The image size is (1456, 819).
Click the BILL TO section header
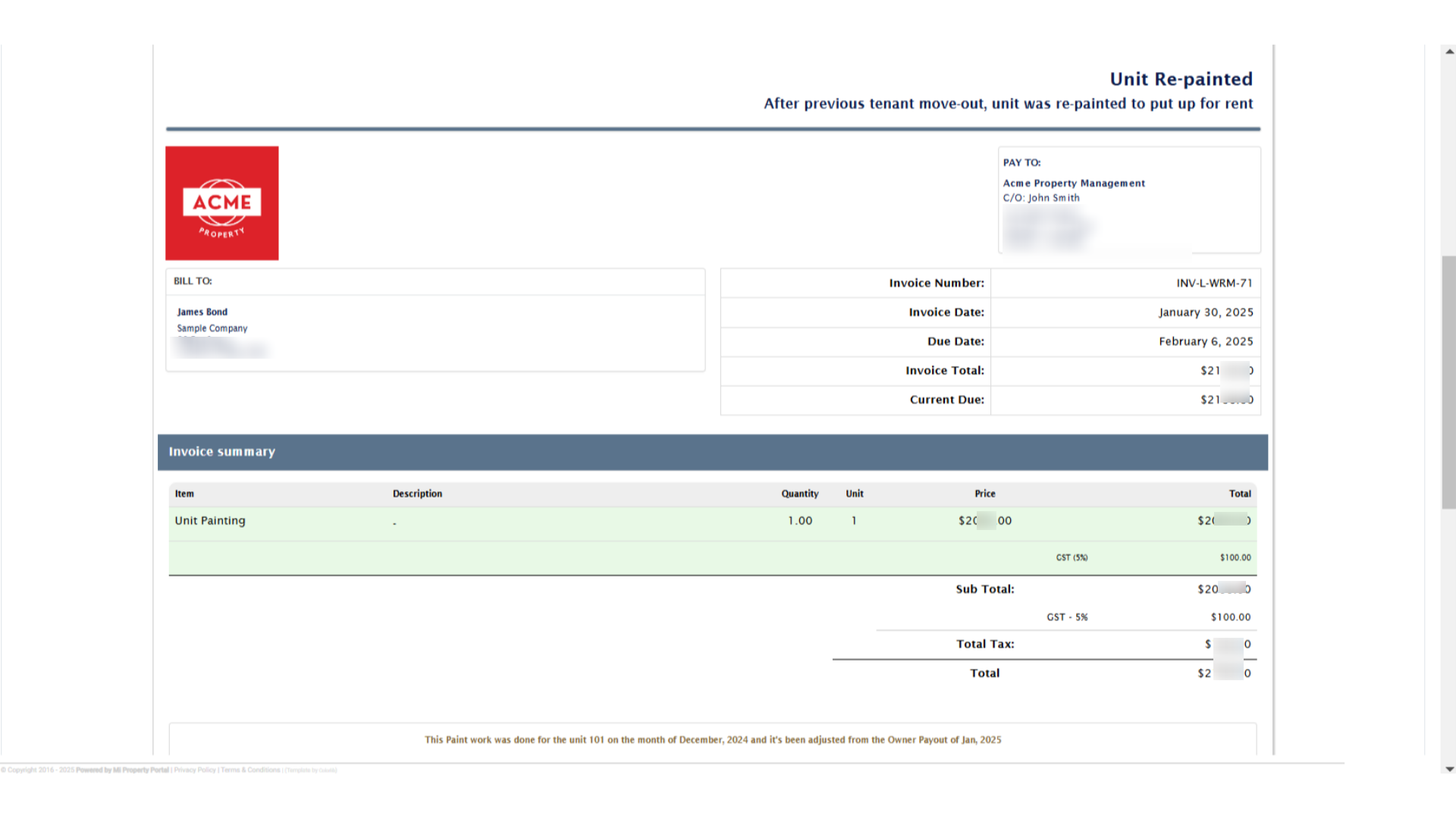[193, 281]
